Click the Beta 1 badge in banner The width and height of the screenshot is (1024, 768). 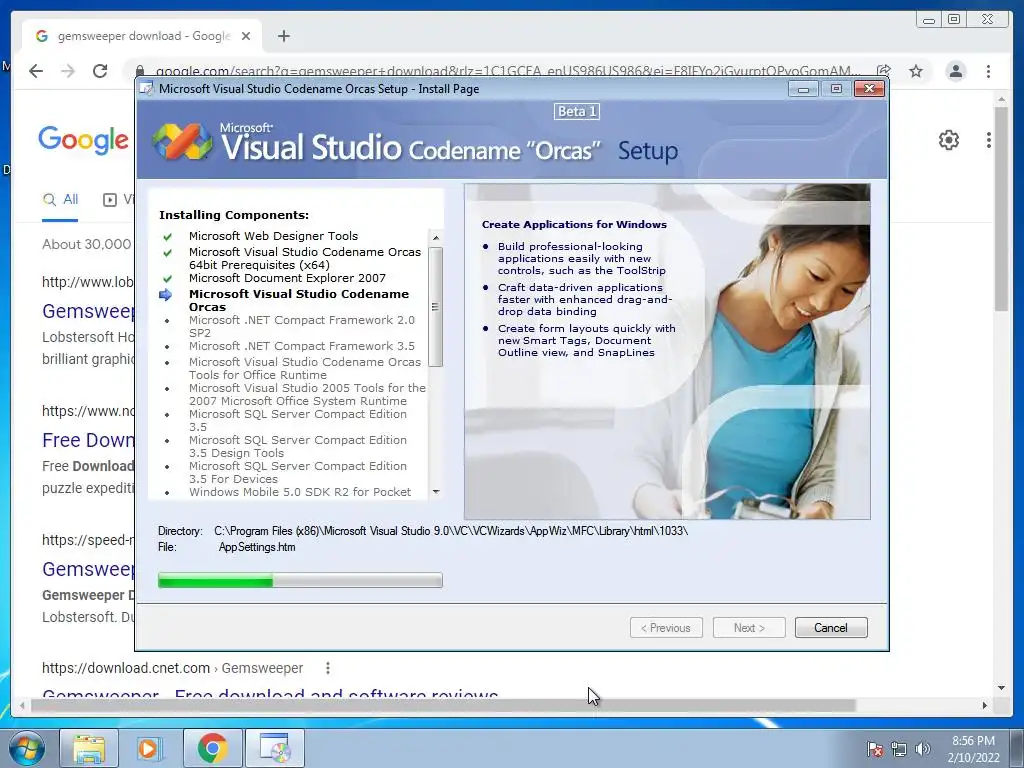point(577,112)
